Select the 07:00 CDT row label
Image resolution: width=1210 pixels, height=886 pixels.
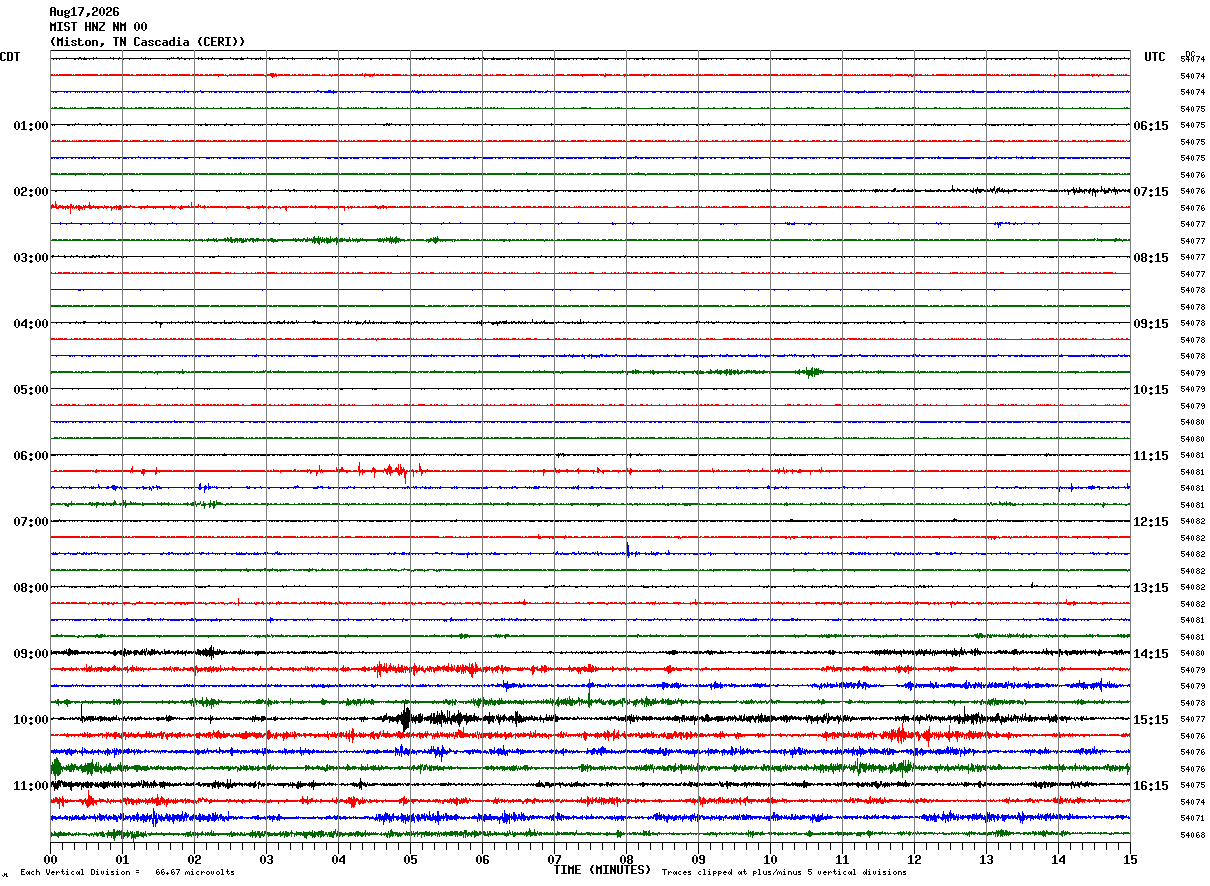click(31, 522)
